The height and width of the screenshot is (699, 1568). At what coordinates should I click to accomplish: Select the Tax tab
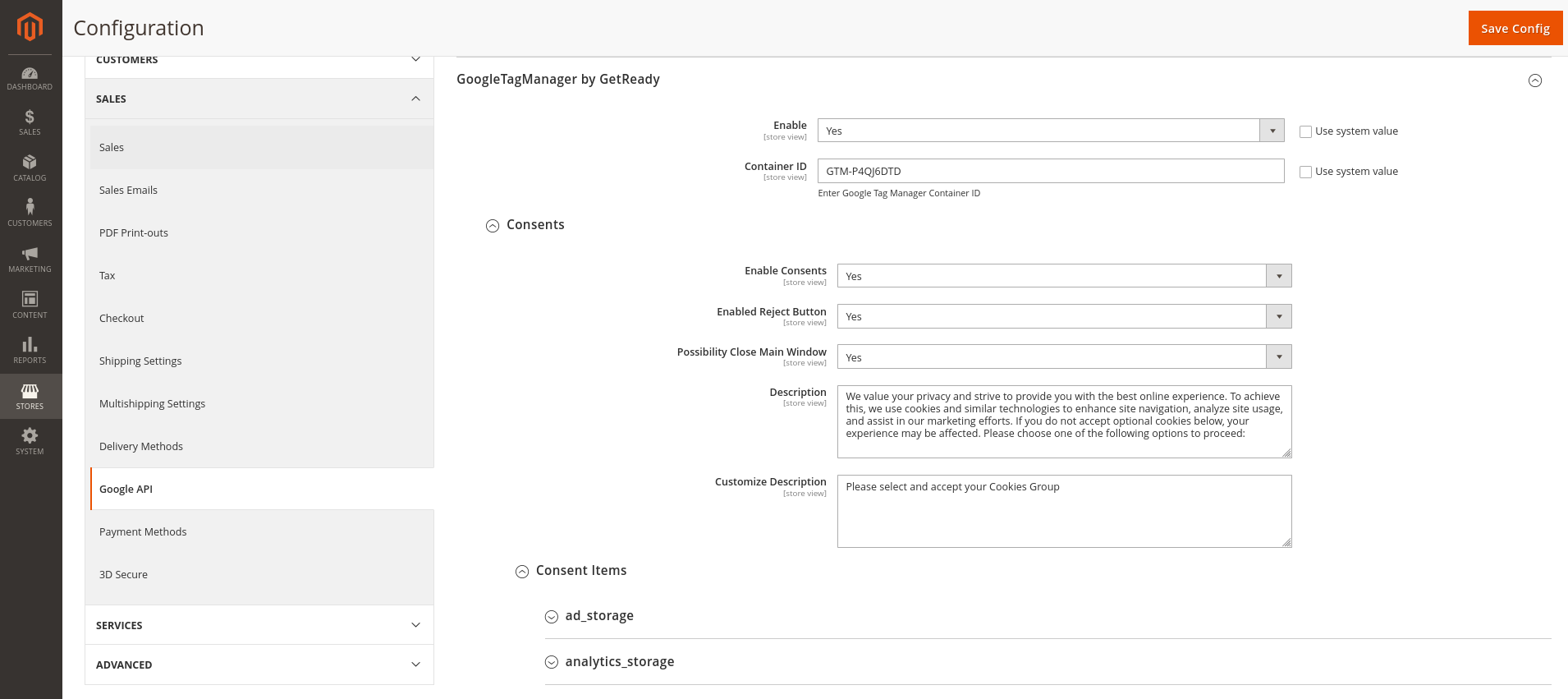click(x=262, y=275)
